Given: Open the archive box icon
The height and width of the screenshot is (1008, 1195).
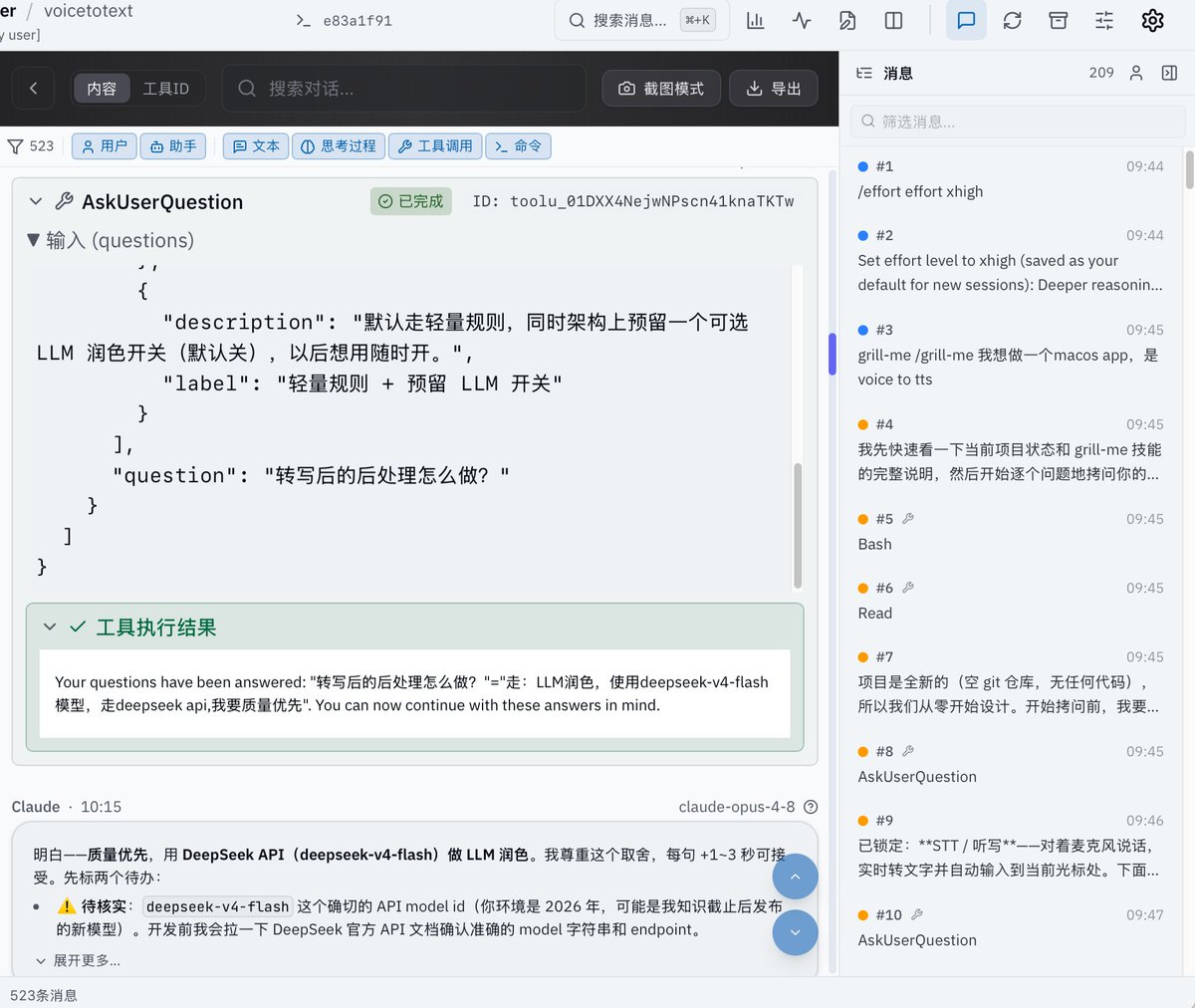Looking at the screenshot, I should [1059, 20].
